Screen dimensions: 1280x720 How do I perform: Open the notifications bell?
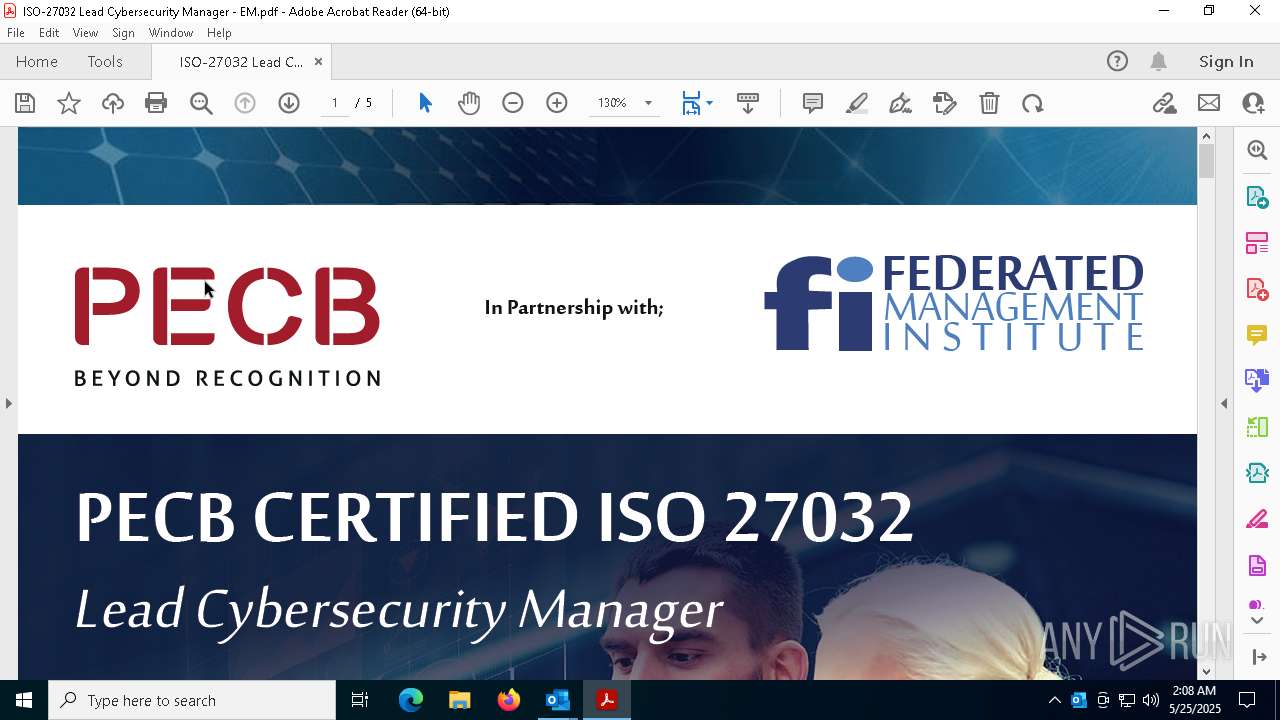[x=1159, y=61]
